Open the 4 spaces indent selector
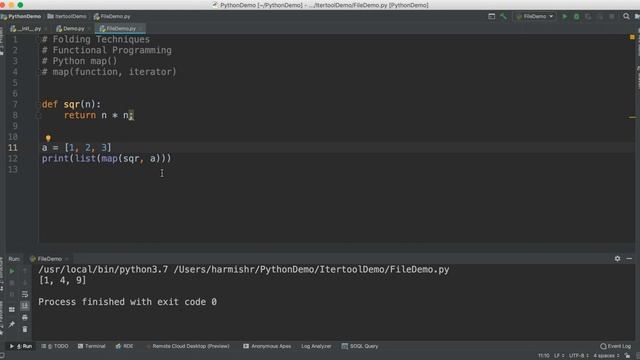This screenshot has height=360, width=640. coord(607,356)
